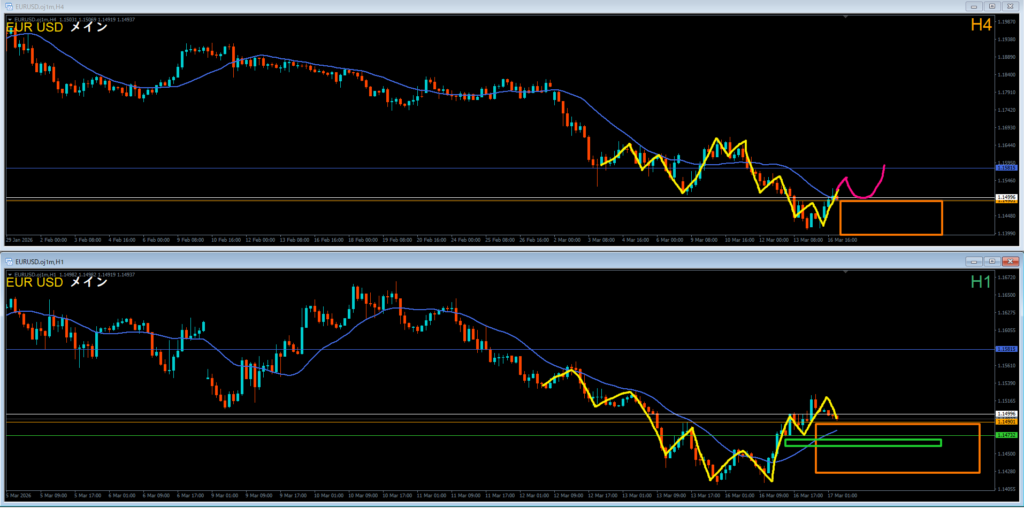Click the H4 chart window title icon
This screenshot has width=1024, height=508.
7,6
